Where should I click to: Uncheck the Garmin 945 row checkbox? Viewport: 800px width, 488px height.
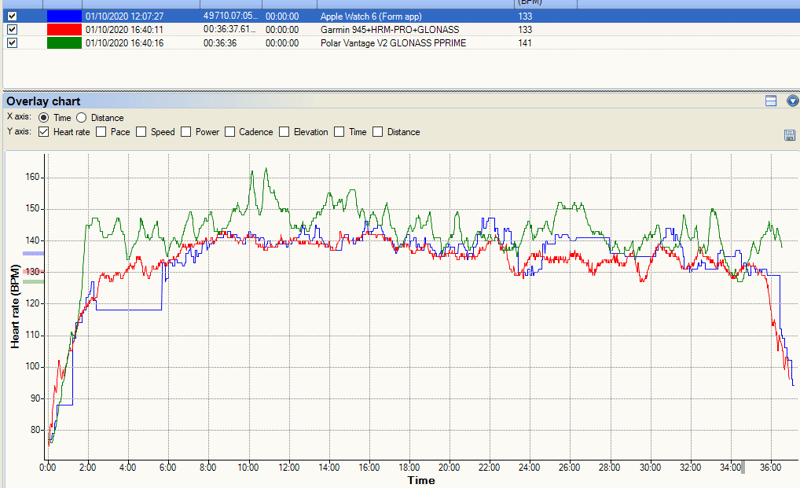coord(12,29)
